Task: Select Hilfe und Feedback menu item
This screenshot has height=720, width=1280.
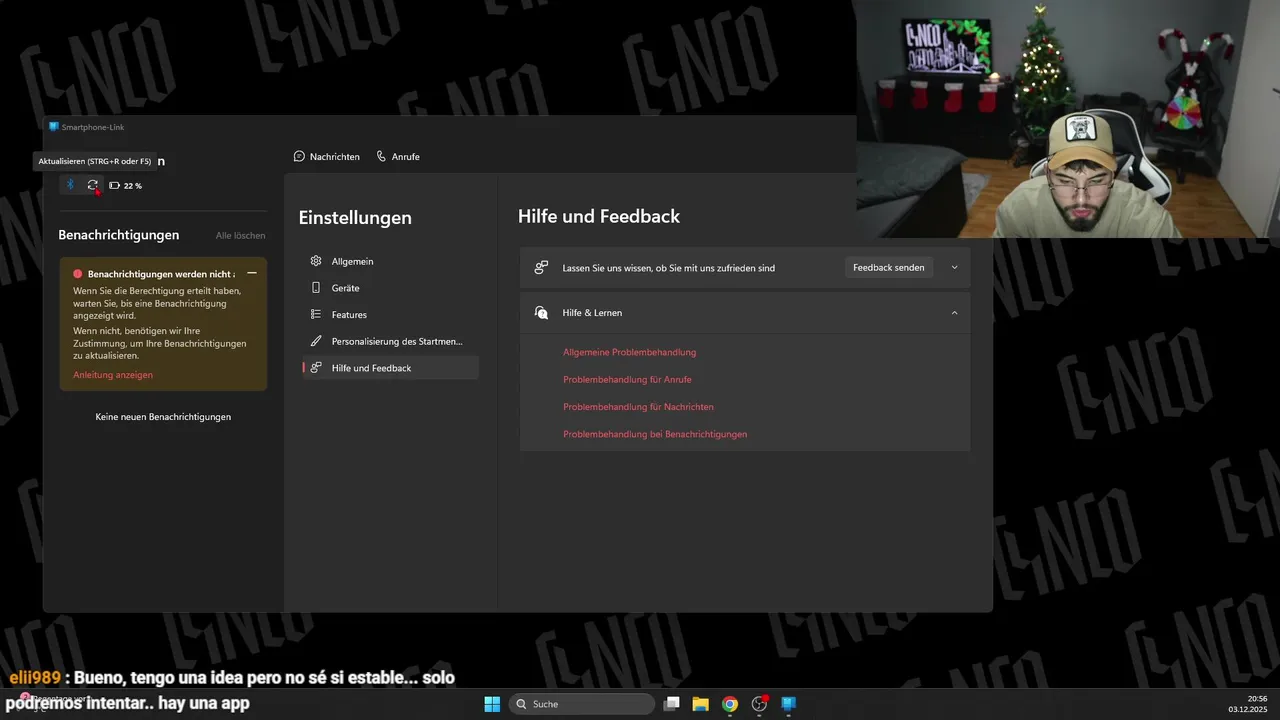Action: [x=390, y=368]
